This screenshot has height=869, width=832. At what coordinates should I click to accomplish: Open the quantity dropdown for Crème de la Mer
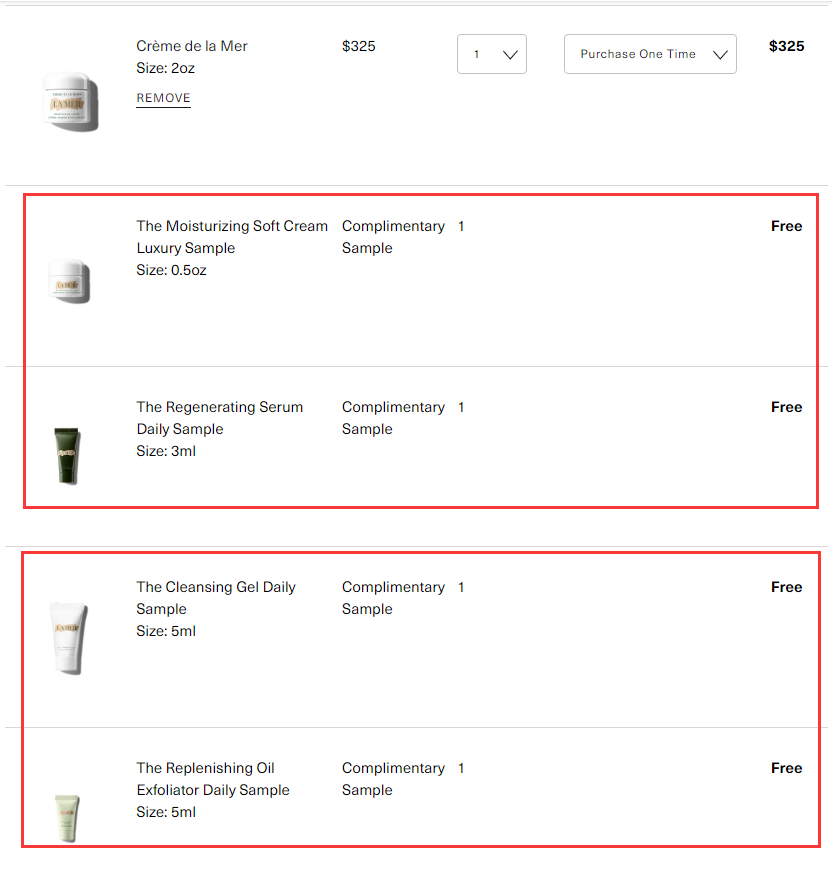(x=492, y=54)
